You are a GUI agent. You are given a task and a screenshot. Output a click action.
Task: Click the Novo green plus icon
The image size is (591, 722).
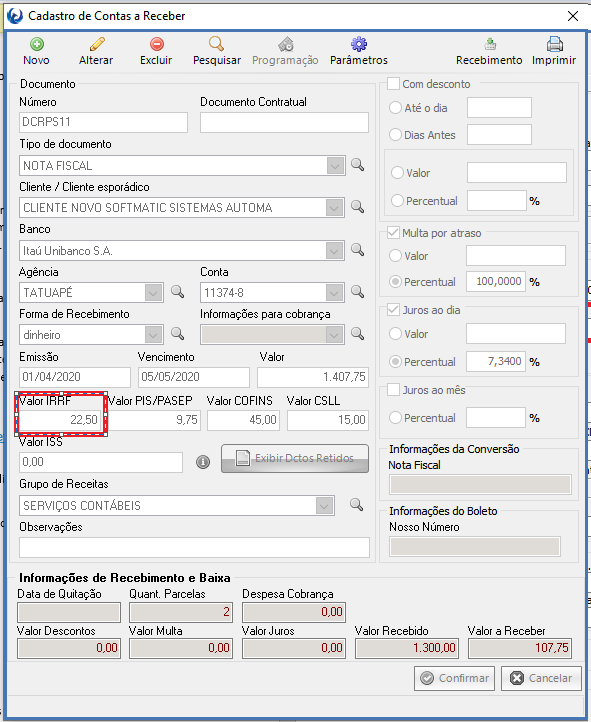[37, 44]
